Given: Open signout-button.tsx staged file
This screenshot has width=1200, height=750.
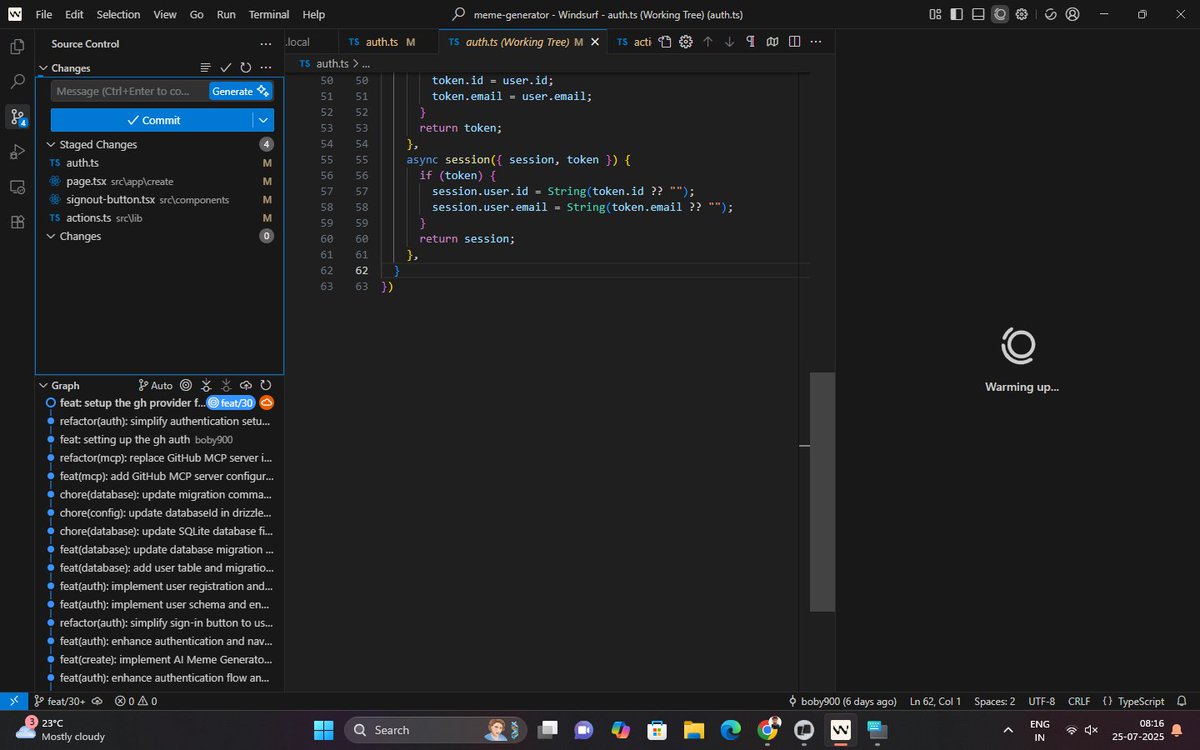Looking at the screenshot, I should (x=160, y=199).
